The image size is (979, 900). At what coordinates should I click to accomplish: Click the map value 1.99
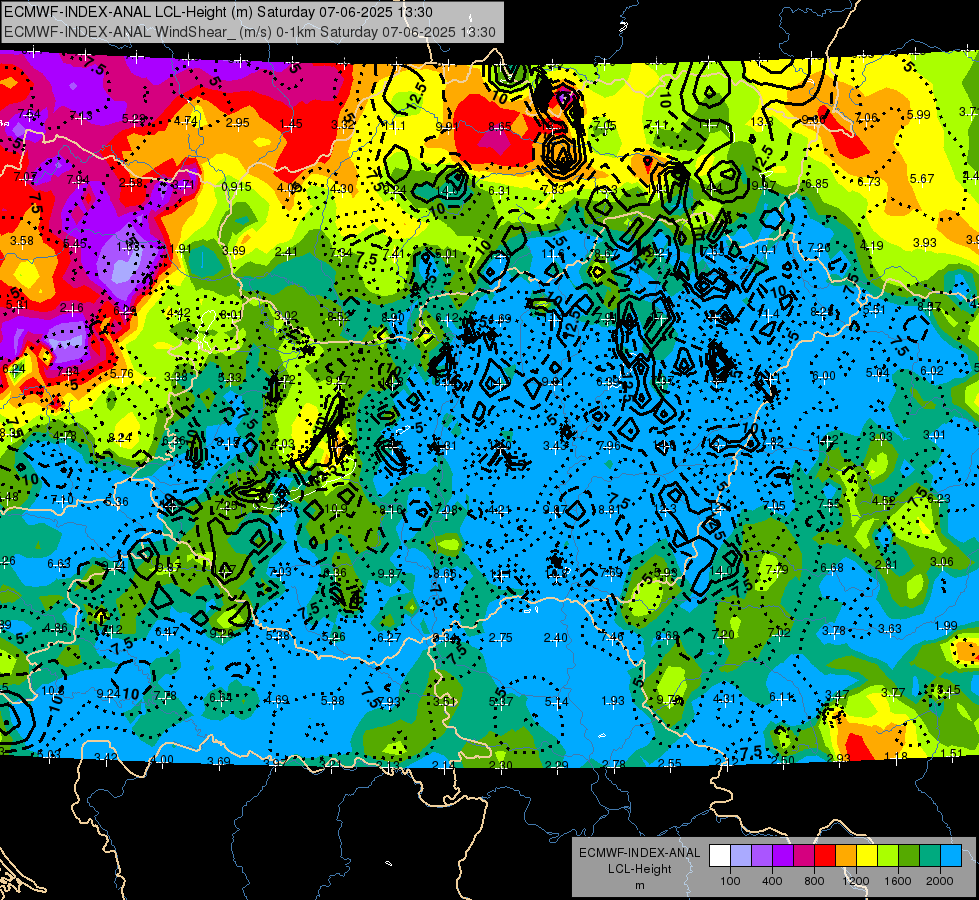coord(946,626)
